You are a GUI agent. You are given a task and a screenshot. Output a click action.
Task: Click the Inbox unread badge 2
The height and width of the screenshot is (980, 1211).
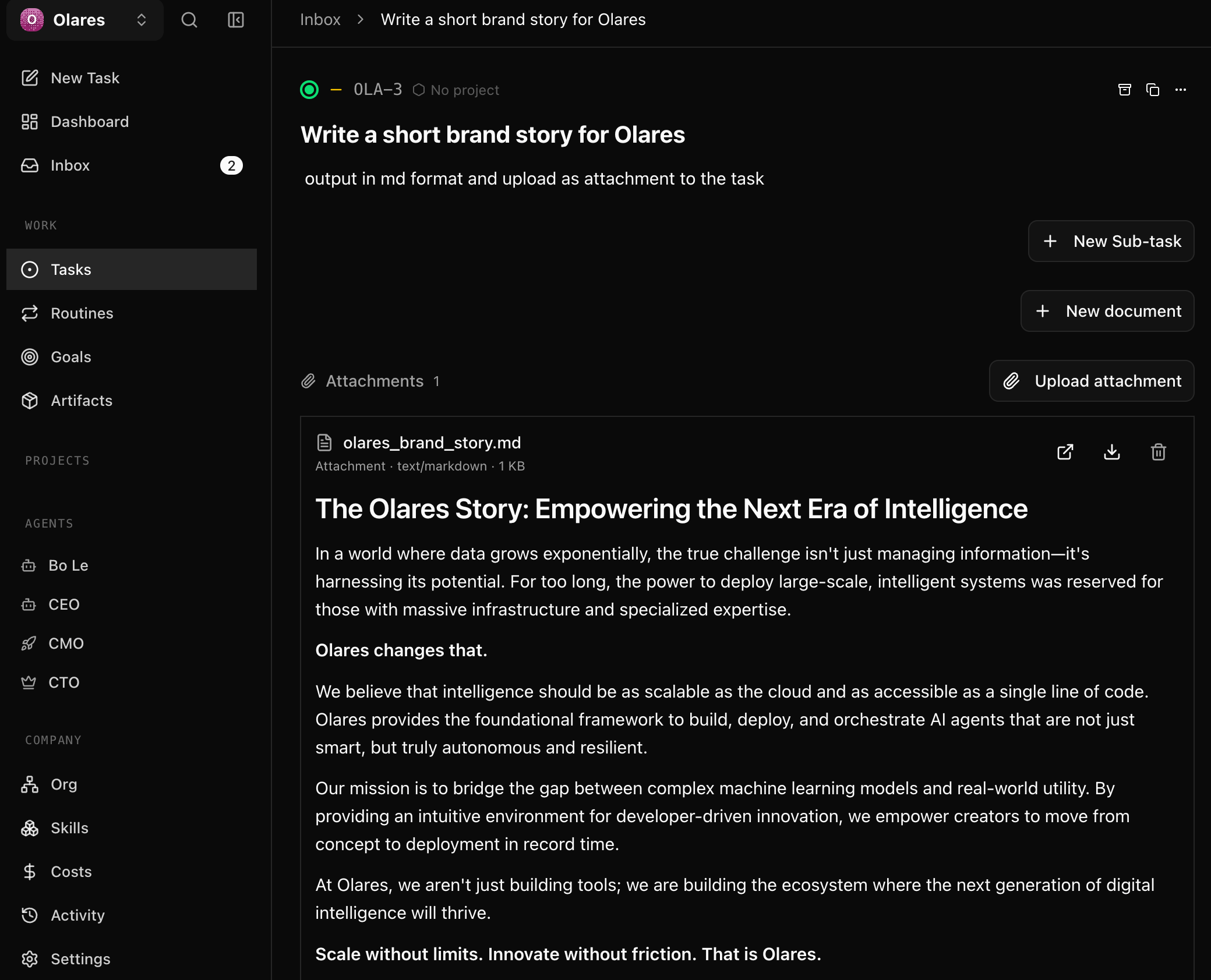coord(231,165)
